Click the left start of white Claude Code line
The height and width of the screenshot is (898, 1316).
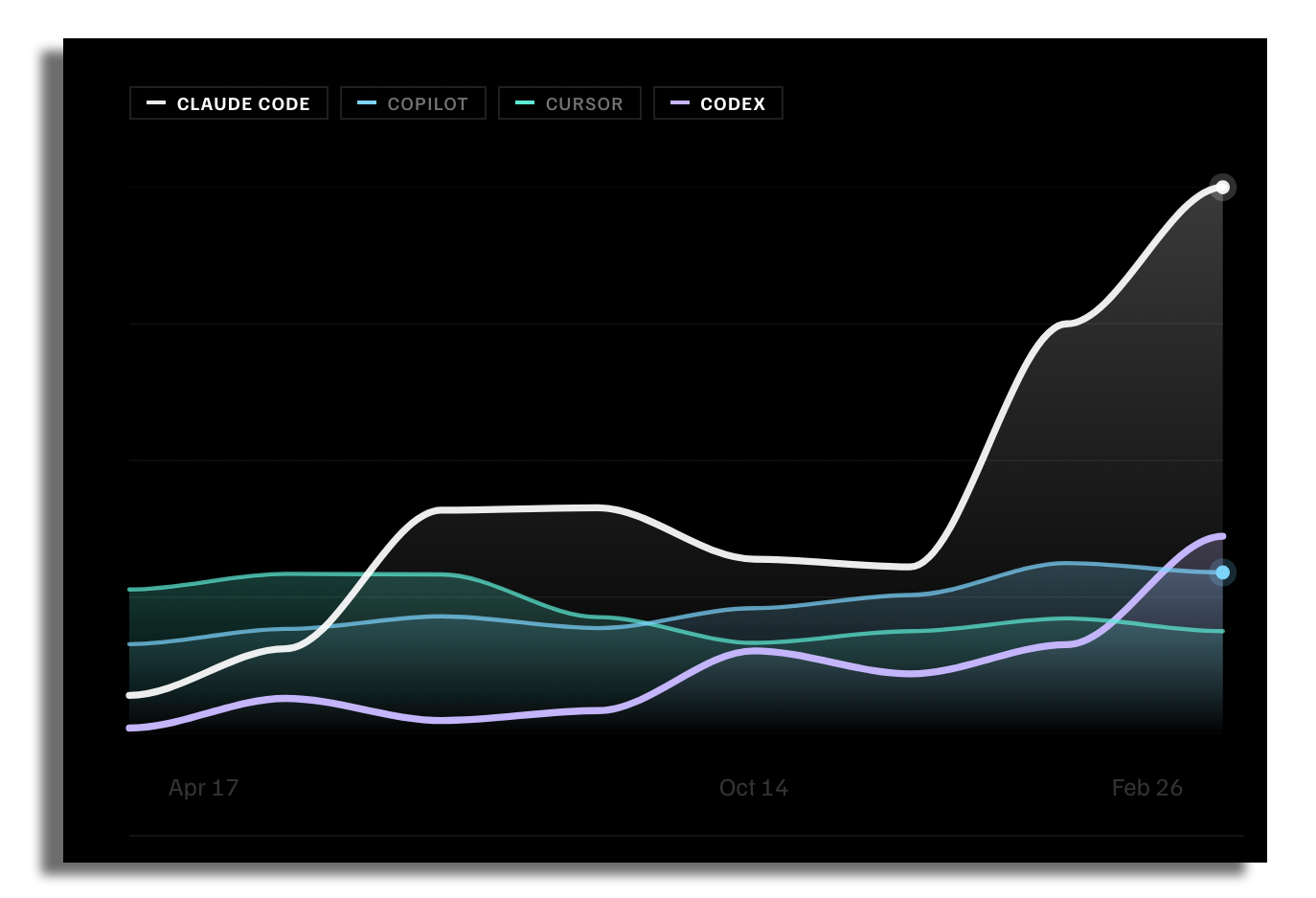point(131,695)
